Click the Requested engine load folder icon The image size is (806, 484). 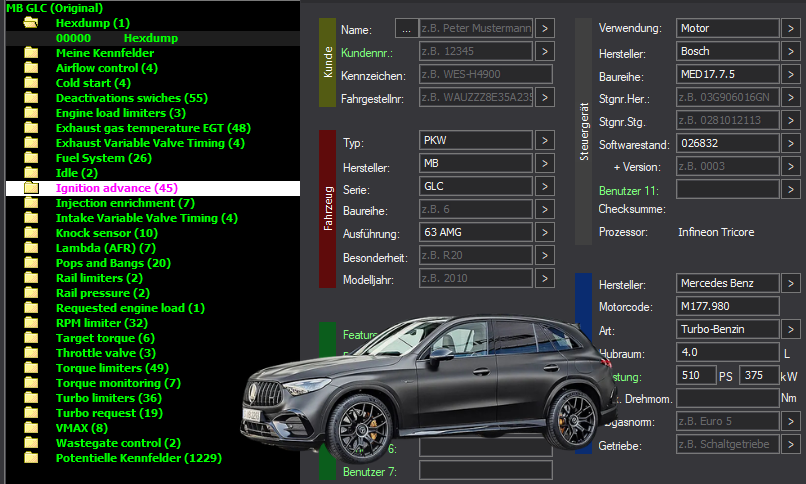pos(31,308)
